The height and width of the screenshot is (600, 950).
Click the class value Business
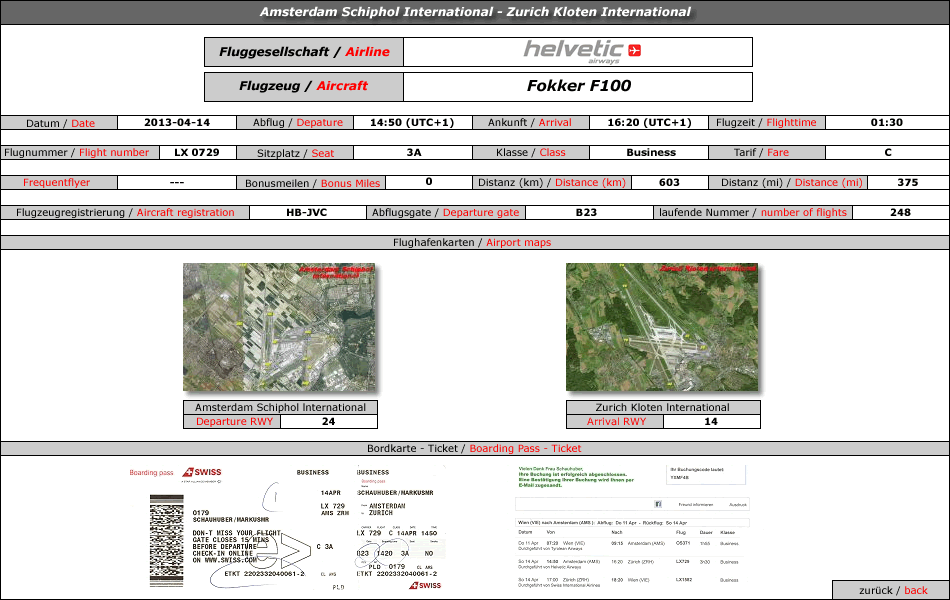(651, 153)
